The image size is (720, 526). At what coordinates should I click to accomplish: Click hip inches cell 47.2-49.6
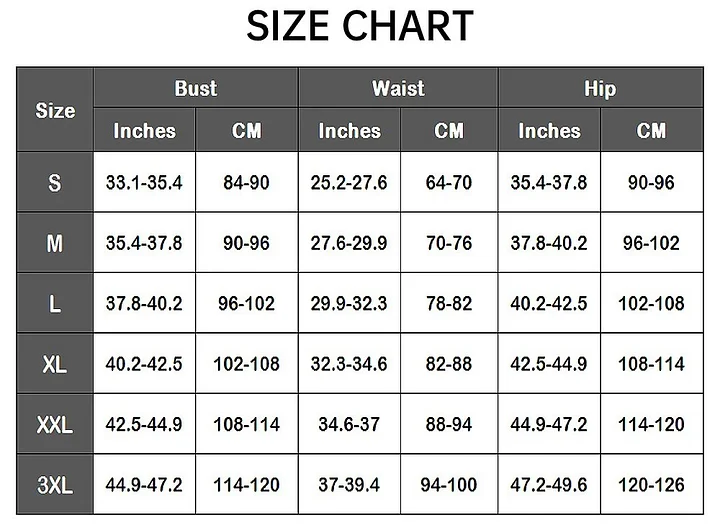tap(549, 485)
